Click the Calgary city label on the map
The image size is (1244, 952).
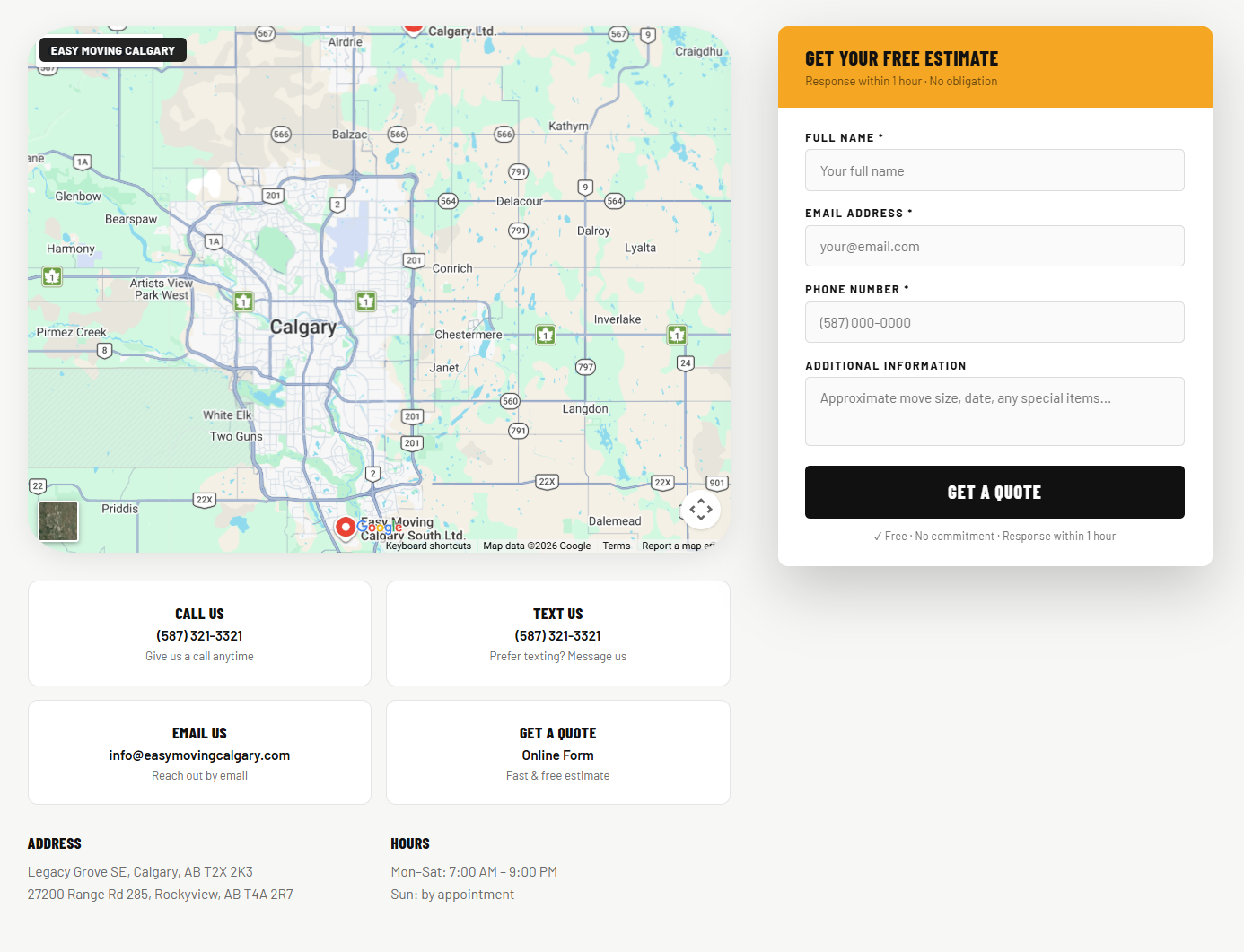(303, 328)
